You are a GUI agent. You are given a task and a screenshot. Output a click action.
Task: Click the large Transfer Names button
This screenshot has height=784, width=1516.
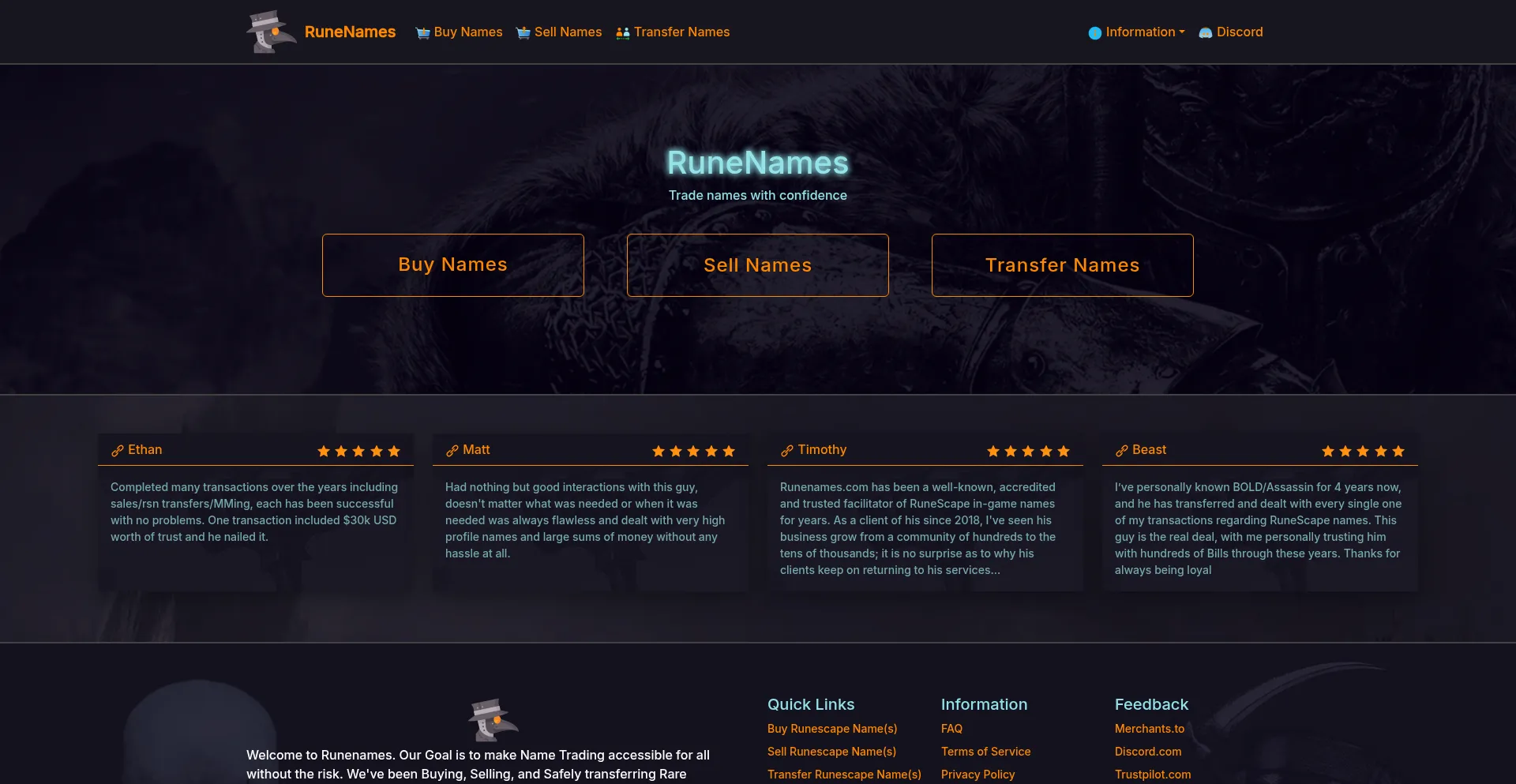point(1063,265)
